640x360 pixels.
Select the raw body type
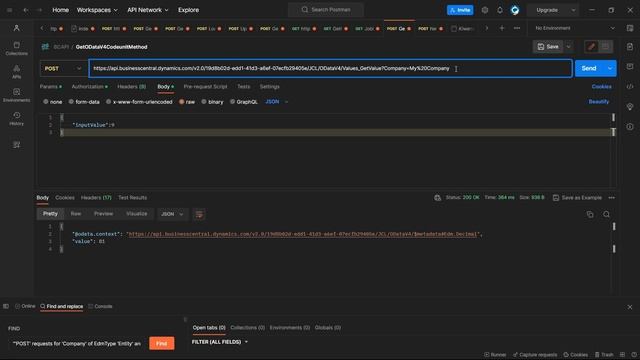click(187, 102)
